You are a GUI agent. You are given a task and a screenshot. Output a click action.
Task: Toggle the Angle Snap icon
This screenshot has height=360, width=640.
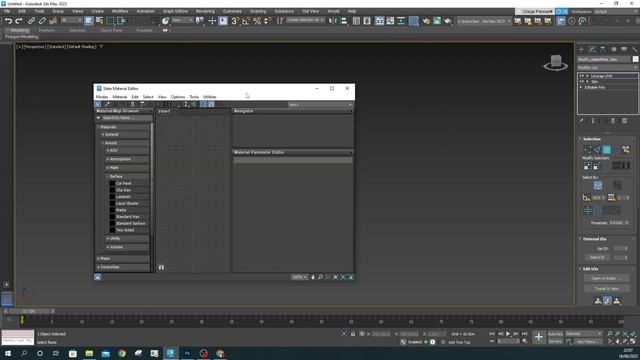[x=246, y=21]
